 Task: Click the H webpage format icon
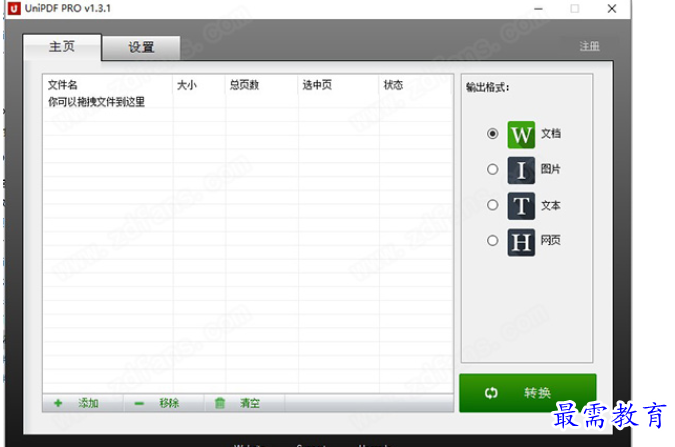[521, 242]
